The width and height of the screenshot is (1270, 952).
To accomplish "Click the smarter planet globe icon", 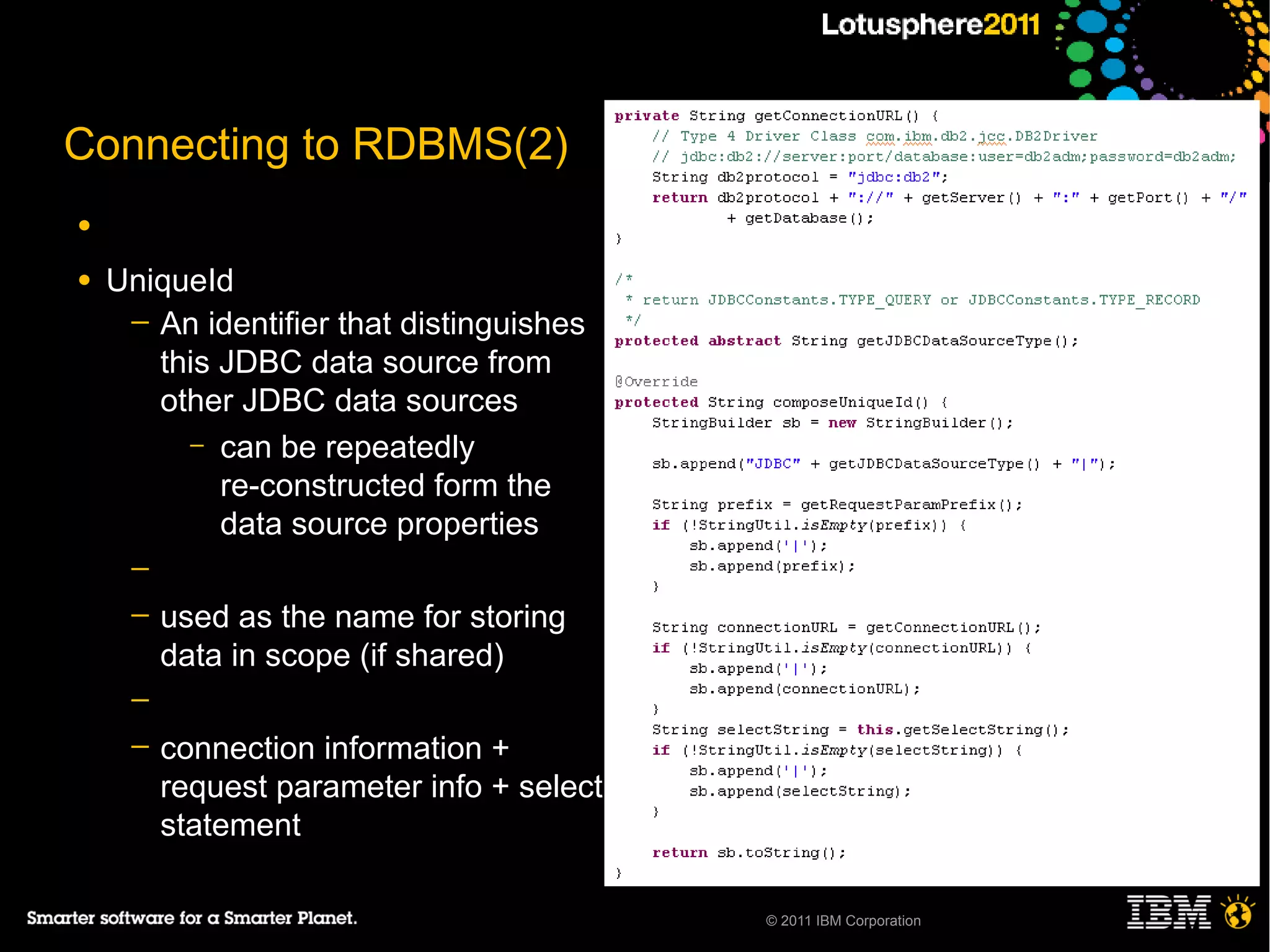I will pyautogui.click(x=1238, y=912).
